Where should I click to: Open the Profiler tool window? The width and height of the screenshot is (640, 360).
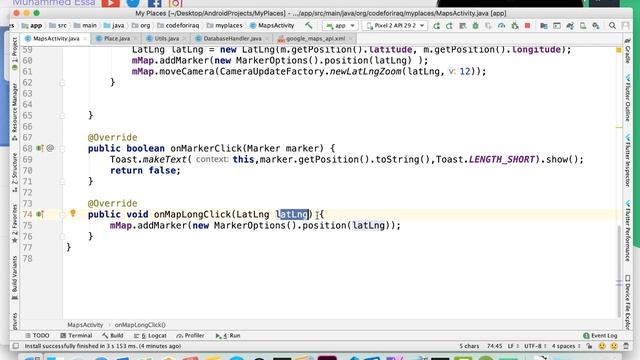tap(190, 336)
